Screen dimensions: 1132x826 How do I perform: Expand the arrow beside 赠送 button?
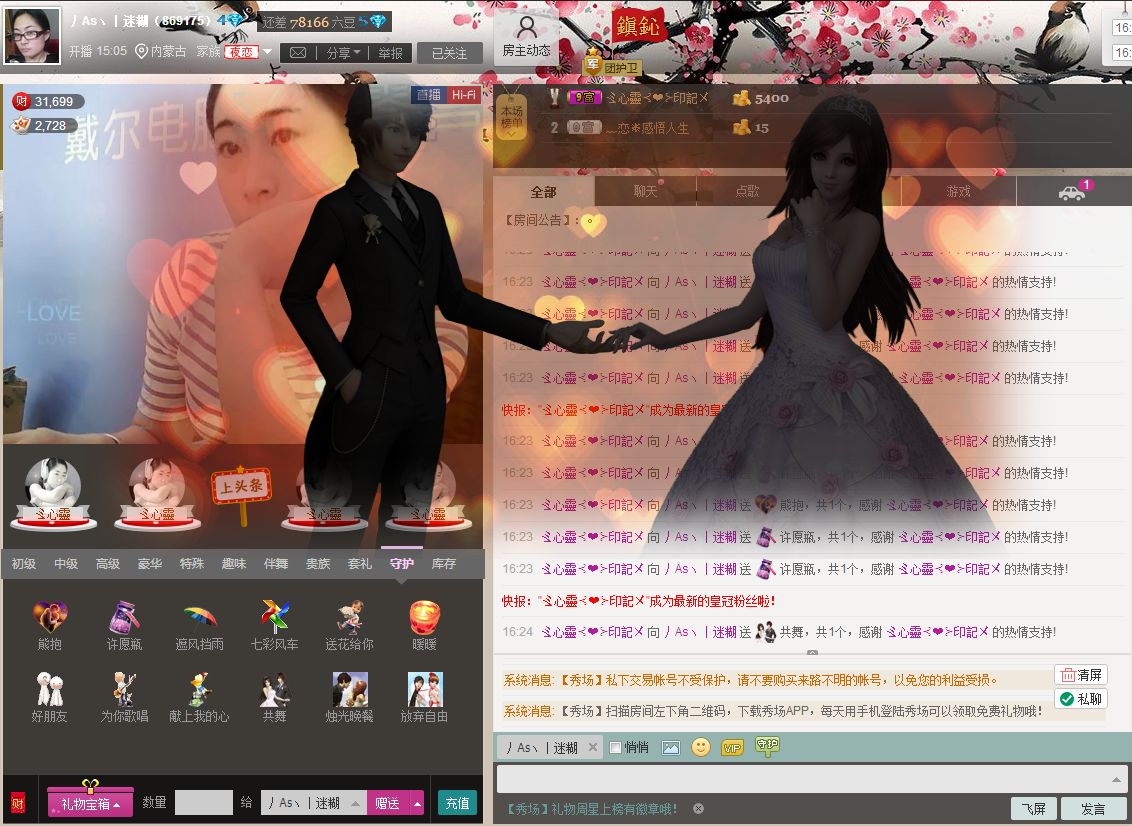coord(417,803)
